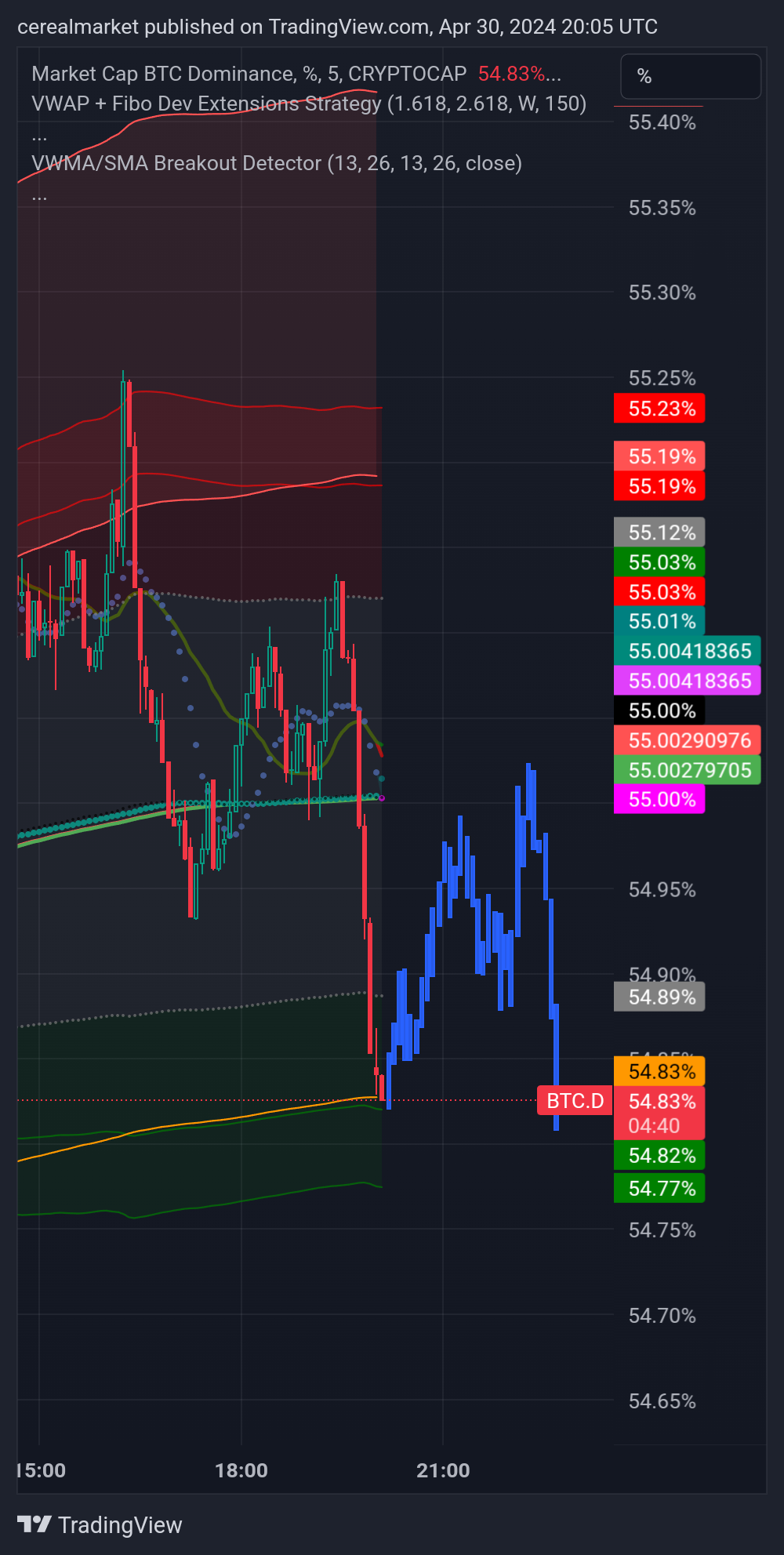Viewport: 784px width, 1555px height.
Task: Click VWAP + Fibo Dev Extensions Strategy legend
Action: (309, 104)
